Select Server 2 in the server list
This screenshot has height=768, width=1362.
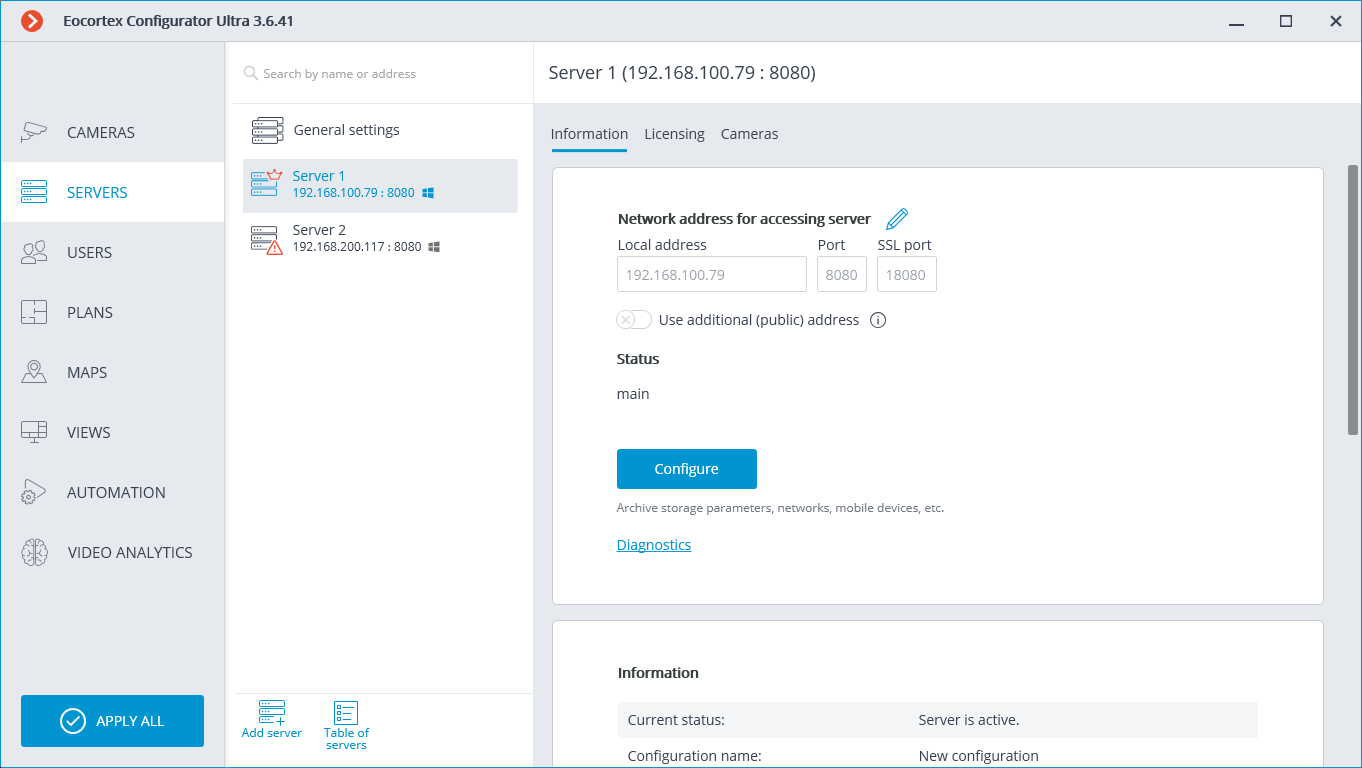[x=380, y=239]
